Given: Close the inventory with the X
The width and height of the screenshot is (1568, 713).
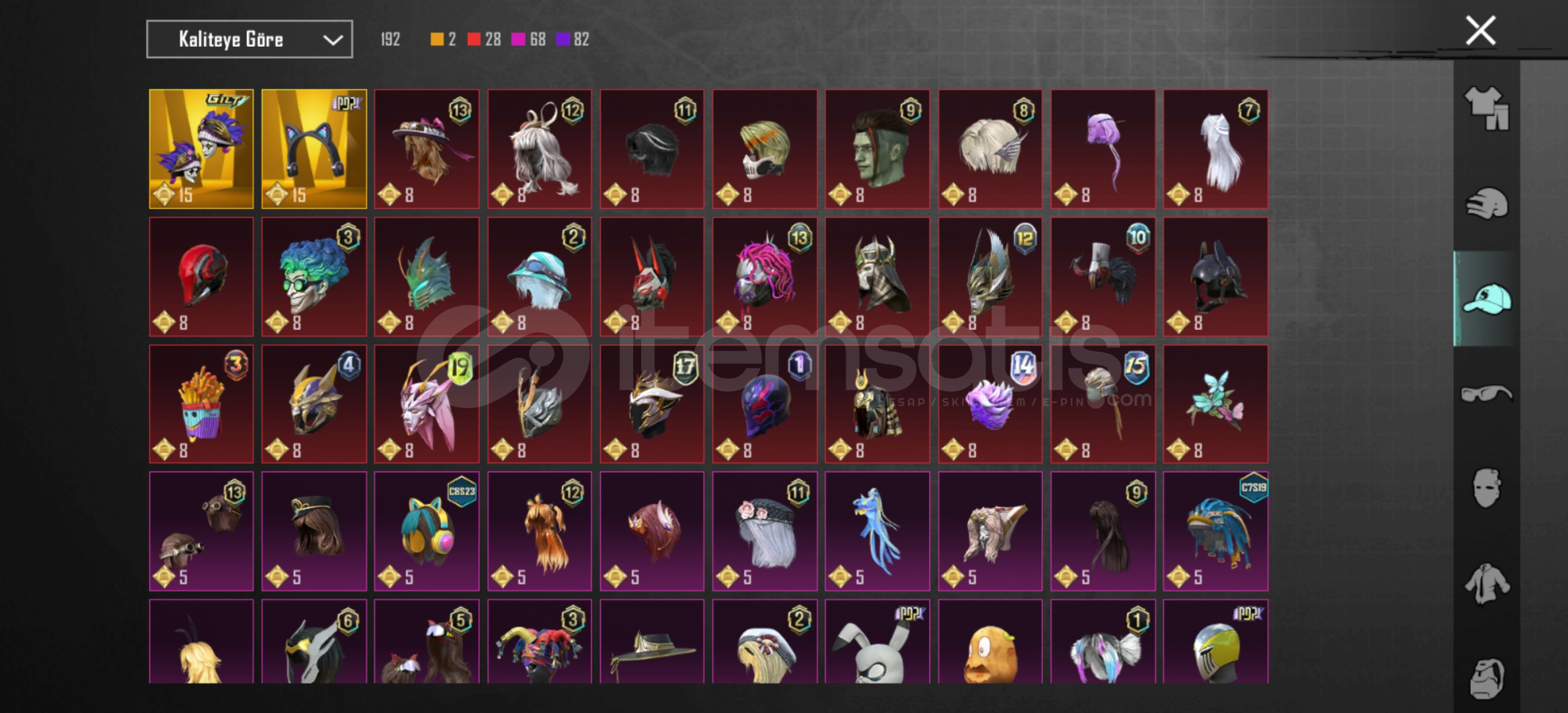Looking at the screenshot, I should [x=1480, y=31].
